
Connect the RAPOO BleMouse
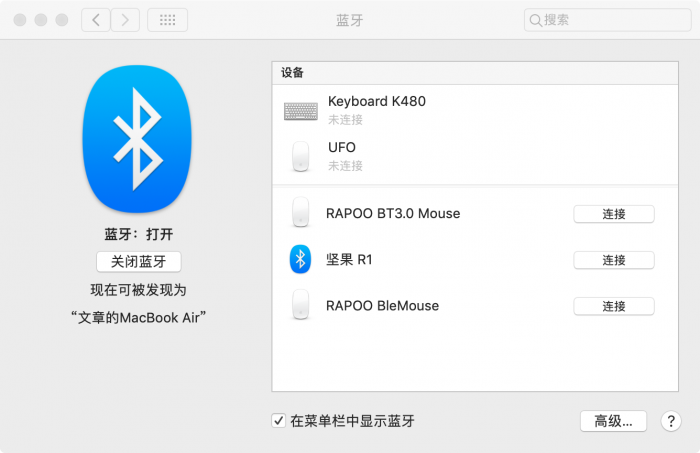pyautogui.click(x=613, y=306)
